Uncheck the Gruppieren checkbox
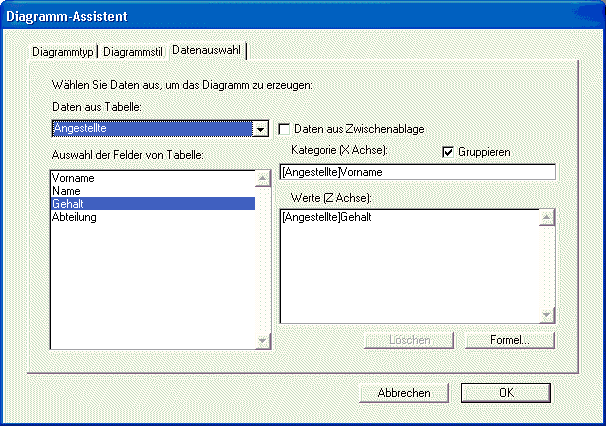Viewport: 606px width, 426px height. pos(449,151)
